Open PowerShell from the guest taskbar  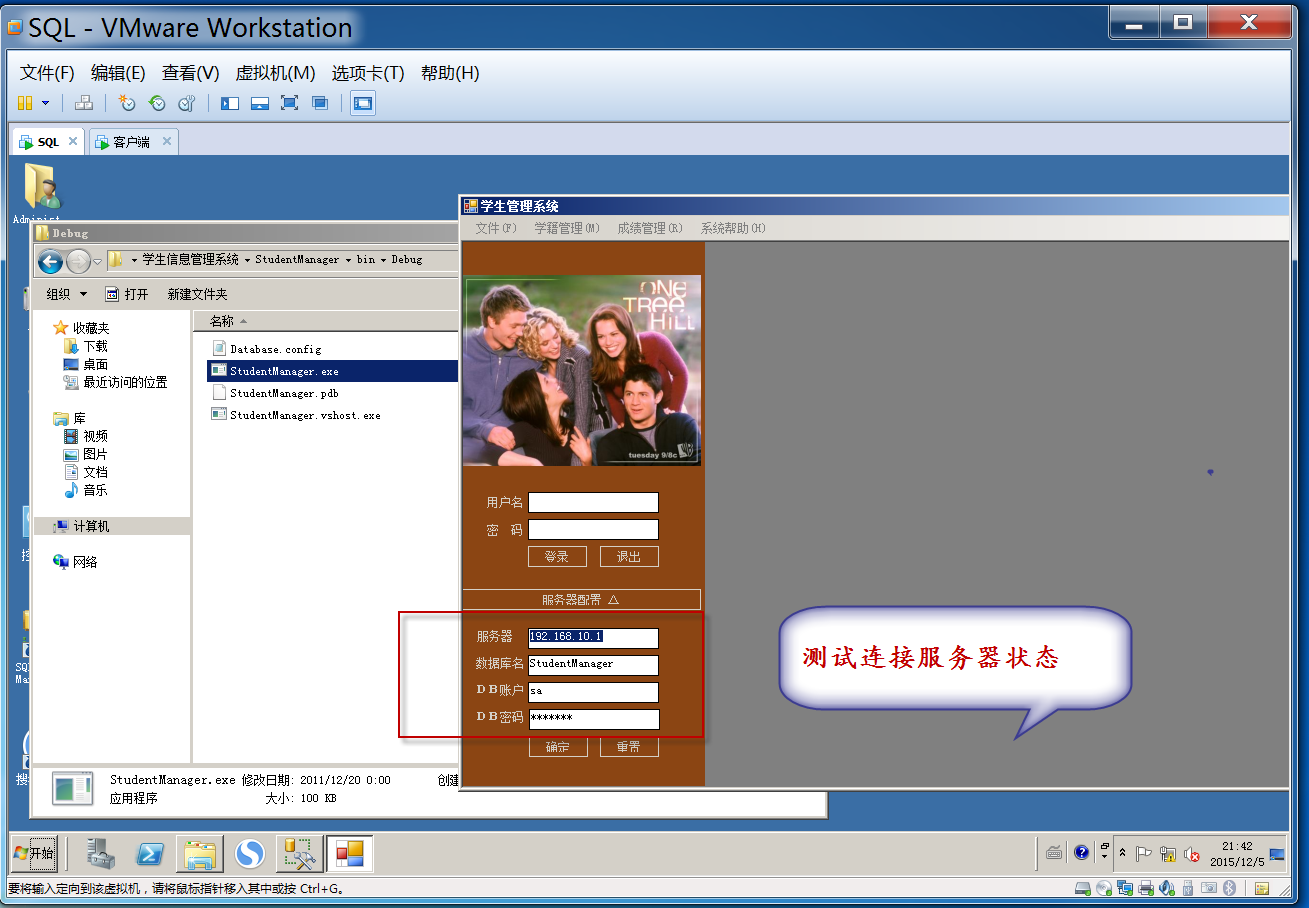click(150, 854)
